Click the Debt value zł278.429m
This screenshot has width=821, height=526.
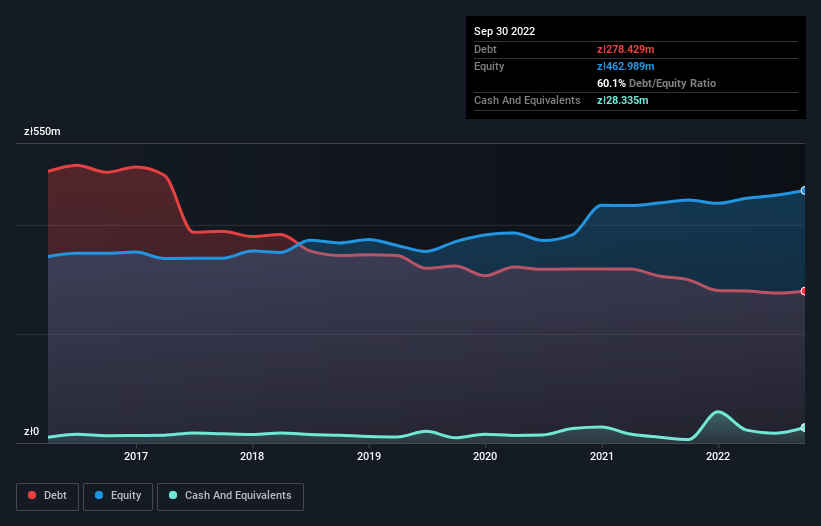pos(626,49)
